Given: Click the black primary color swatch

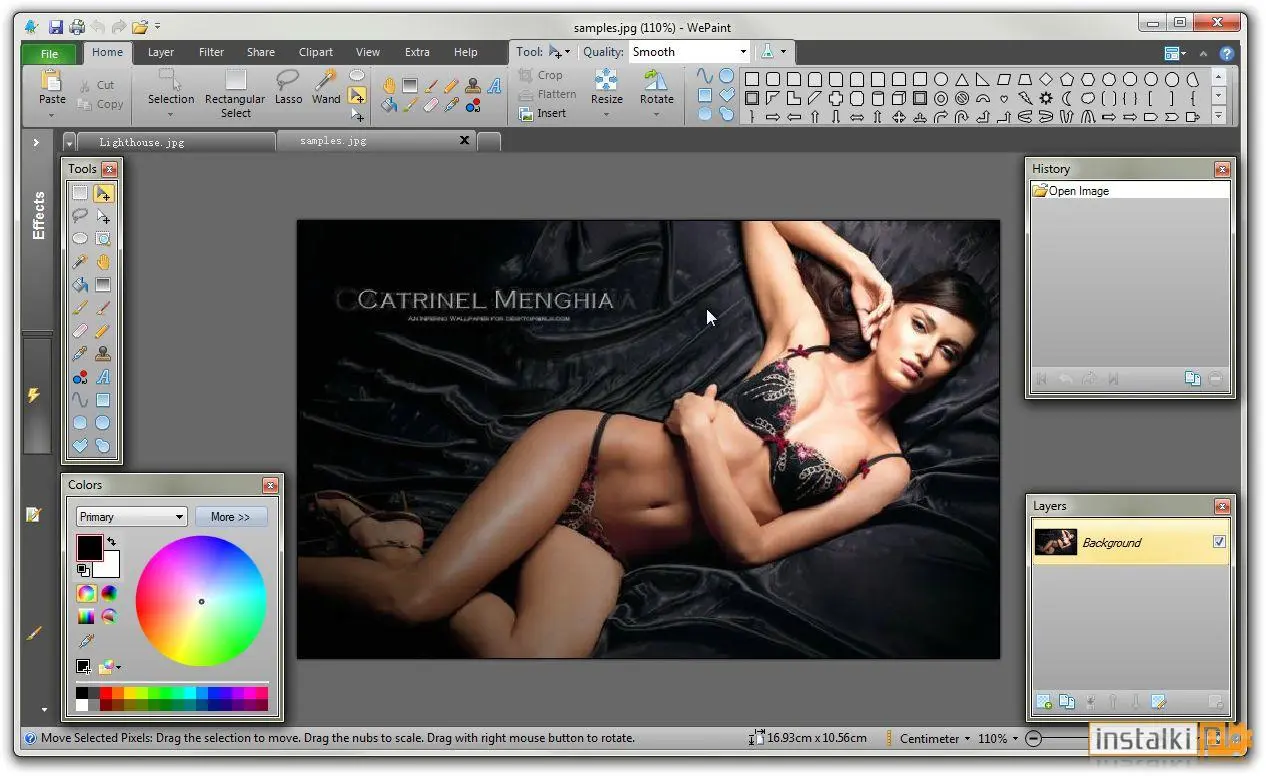Looking at the screenshot, I should [x=90, y=547].
